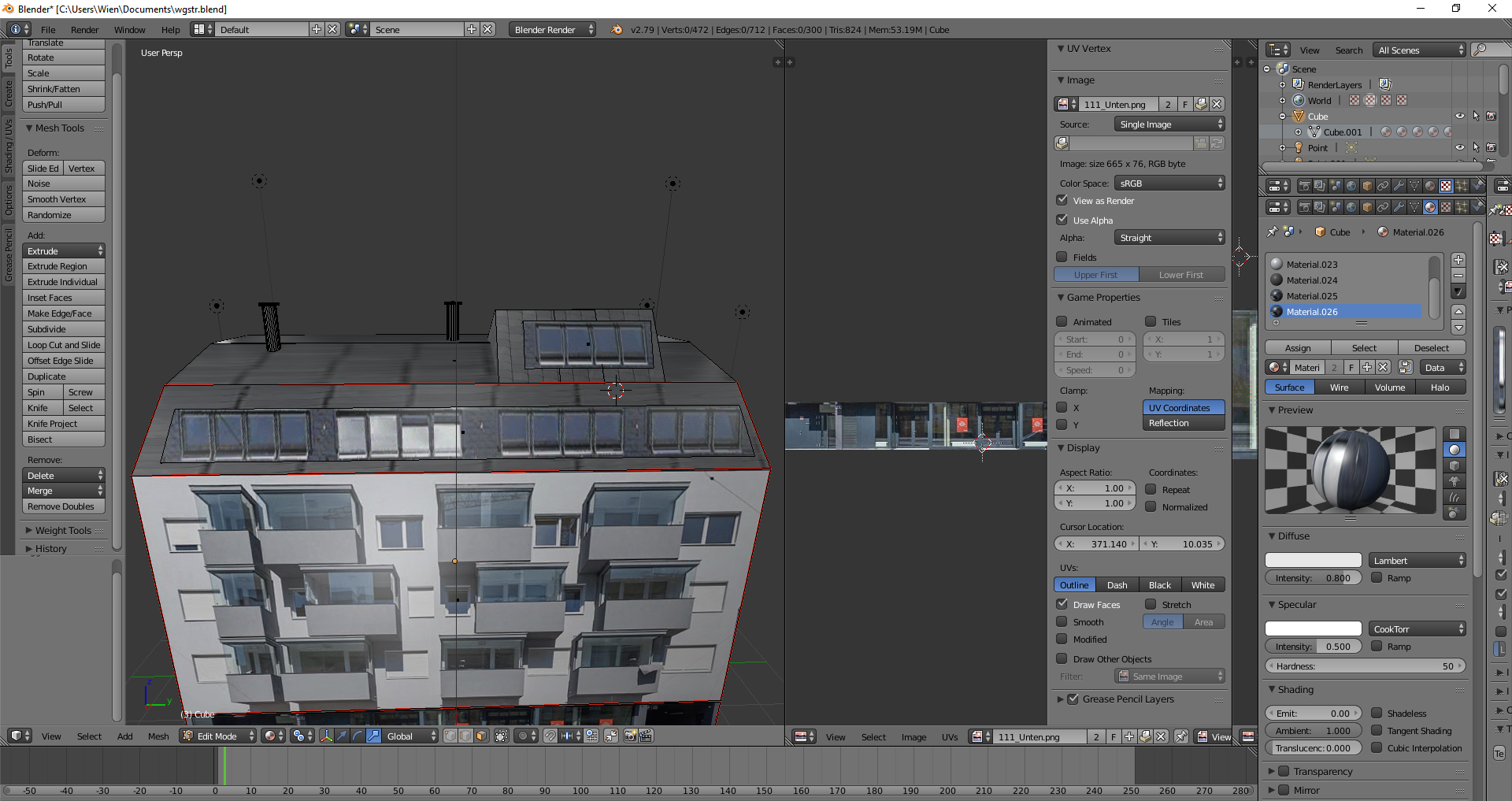The image size is (1512, 801).
Task: Add a new material slot with plus button
Action: 1458,260
